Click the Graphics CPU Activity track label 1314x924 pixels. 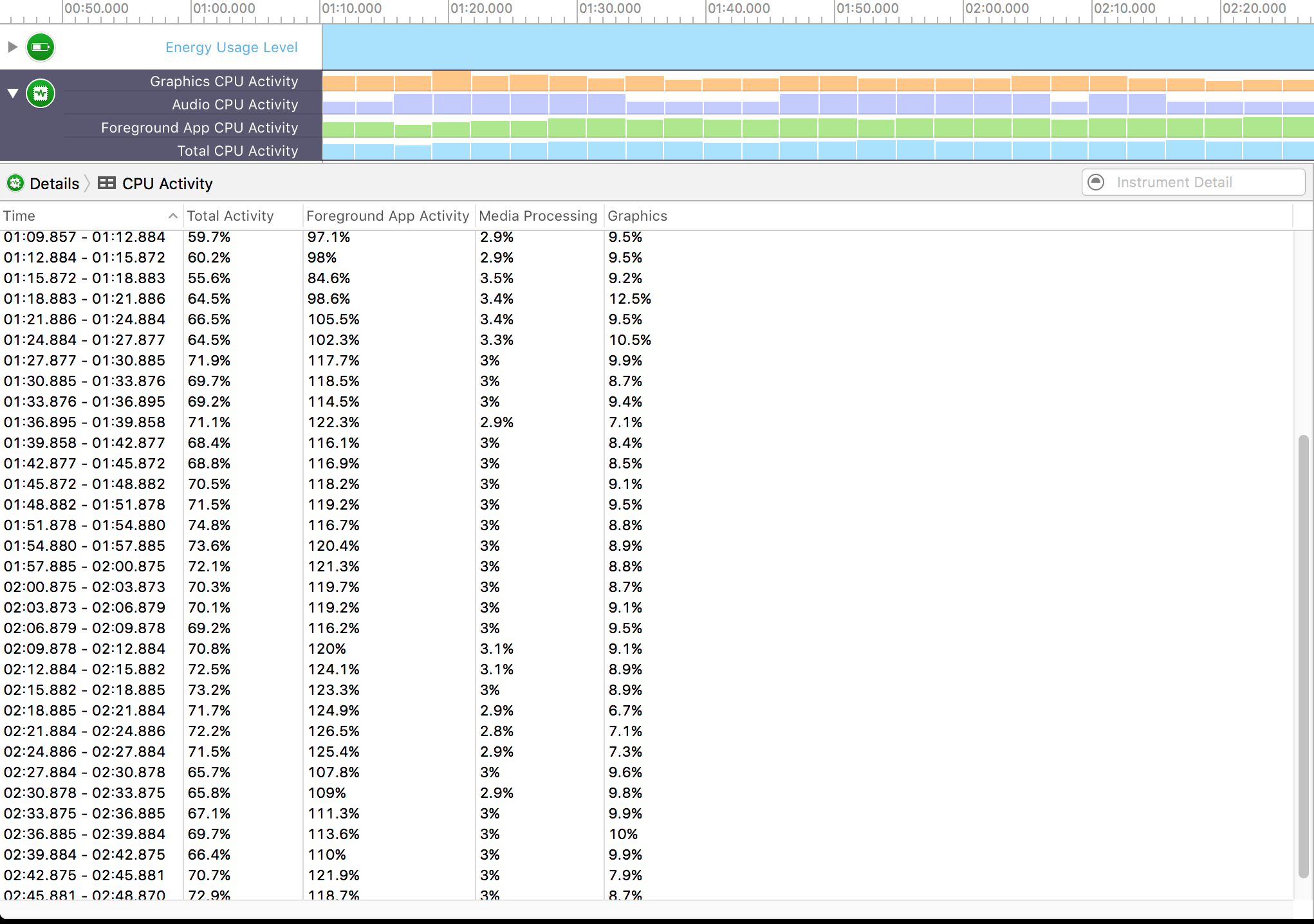point(223,82)
